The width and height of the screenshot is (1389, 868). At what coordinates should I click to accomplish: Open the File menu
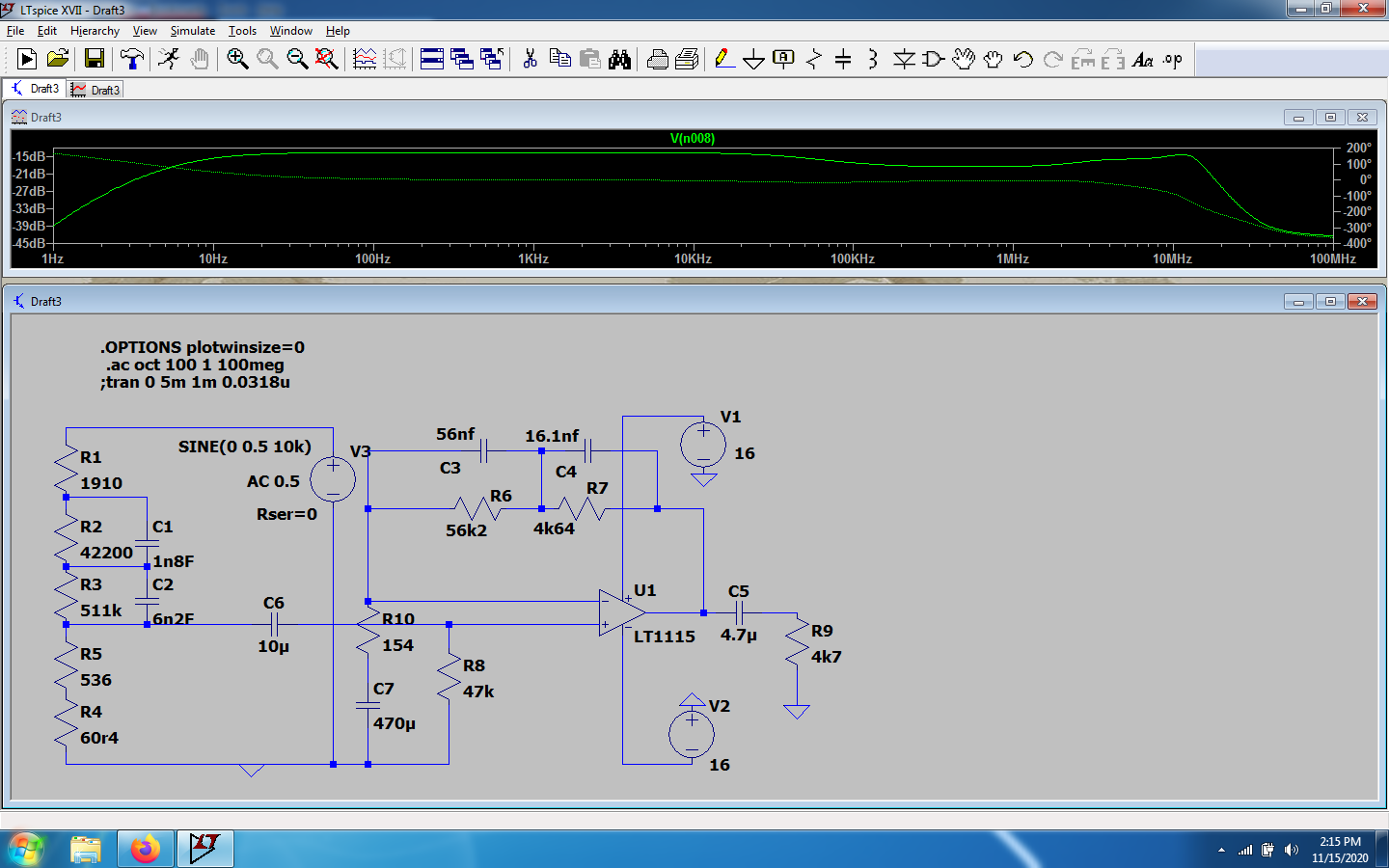click(15, 31)
